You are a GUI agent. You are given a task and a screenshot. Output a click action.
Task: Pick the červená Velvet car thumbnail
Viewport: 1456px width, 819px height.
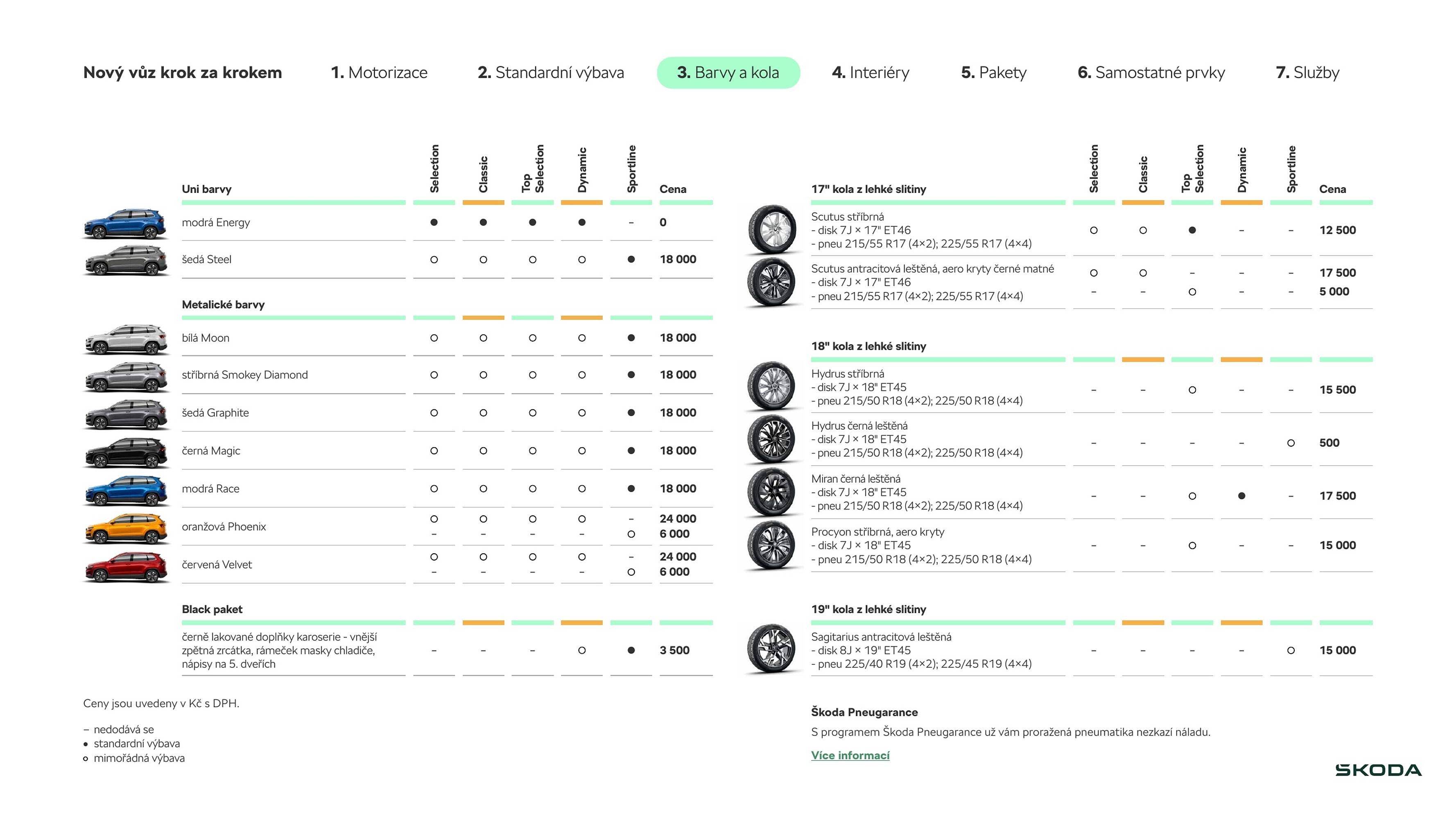(x=125, y=566)
